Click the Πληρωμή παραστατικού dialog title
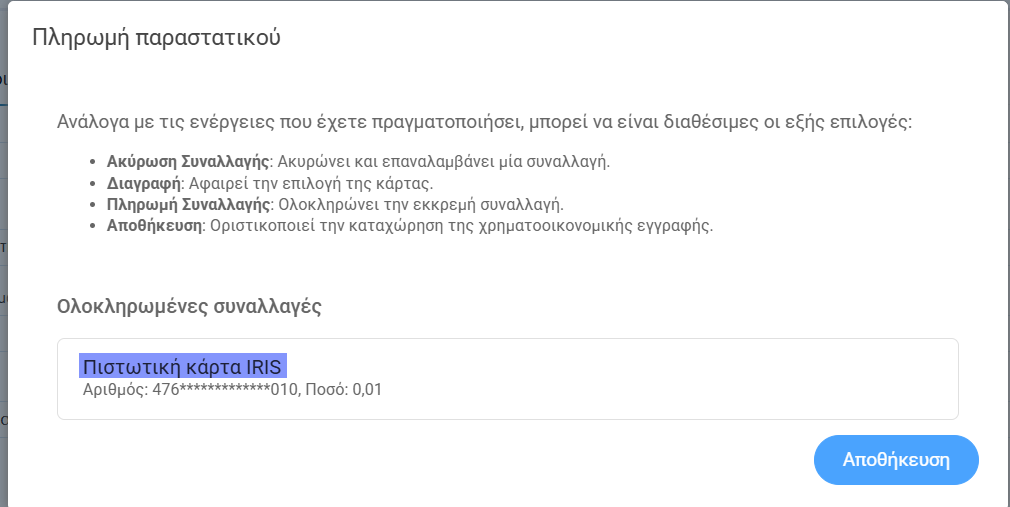This screenshot has height=507, width=1010. [x=156, y=38]
